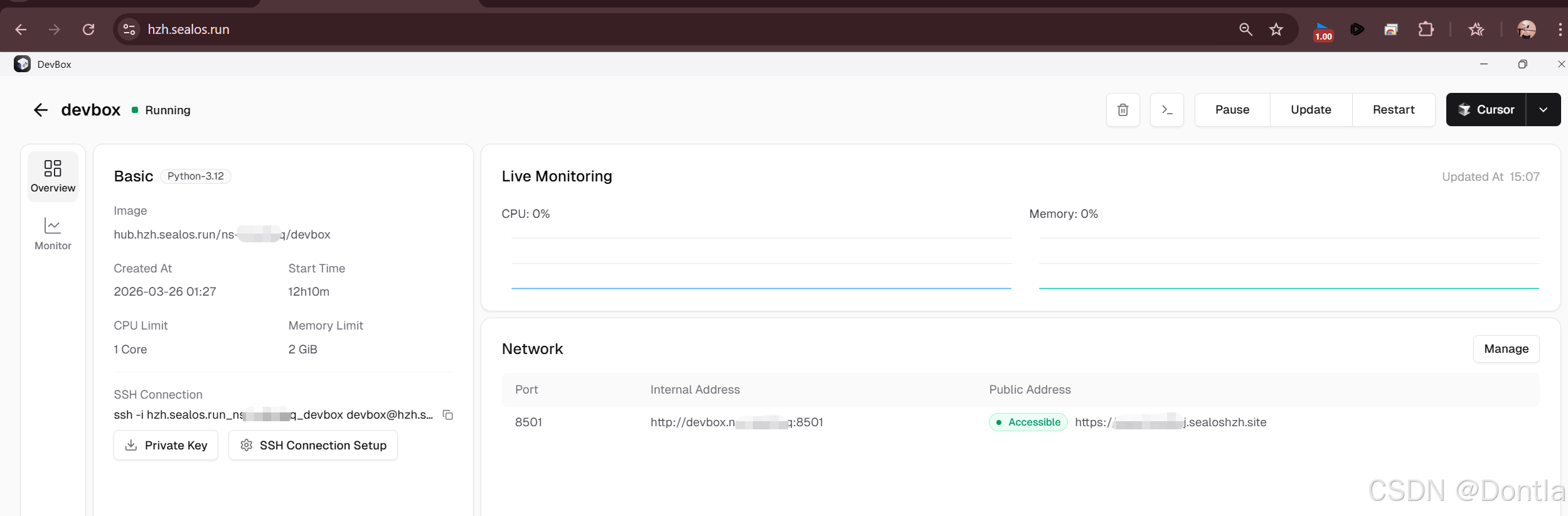
Task: Open the browser profile avatar
Action: point(1526,30)
